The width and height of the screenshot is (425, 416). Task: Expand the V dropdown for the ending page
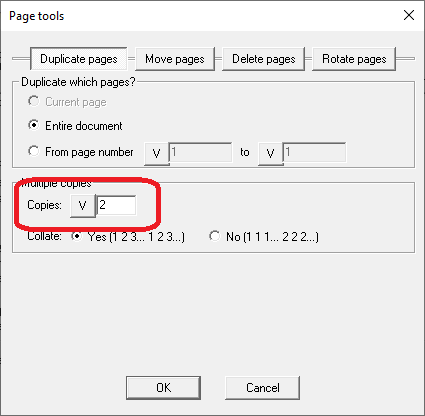[x=270, y=153]
